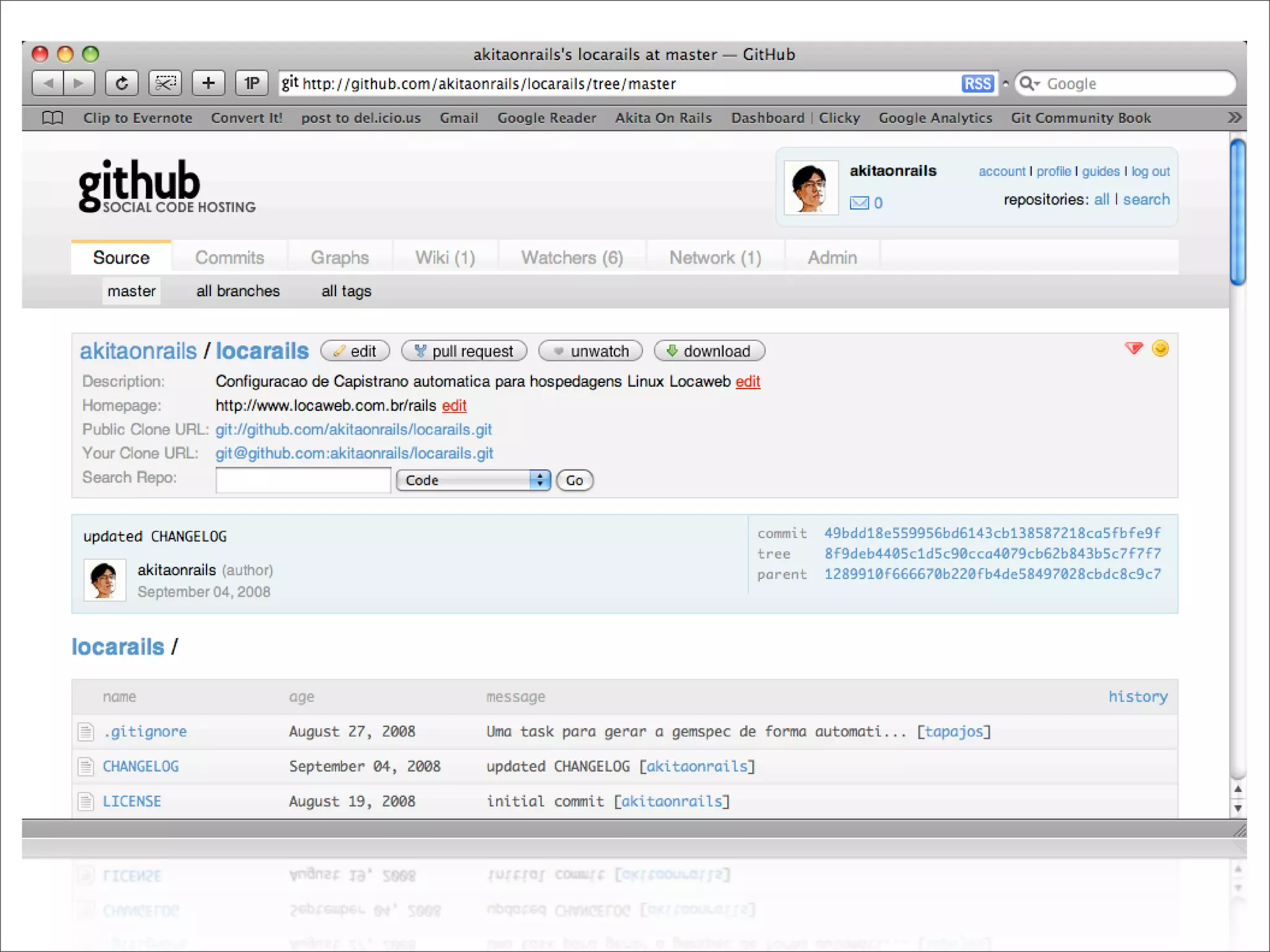
Task: Open the Code search type dropdown
Action: pos(473,480)
